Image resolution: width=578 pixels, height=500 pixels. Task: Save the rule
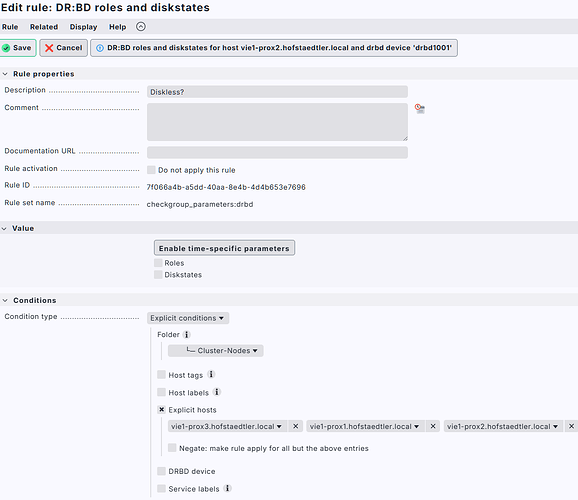click(17, 48)
